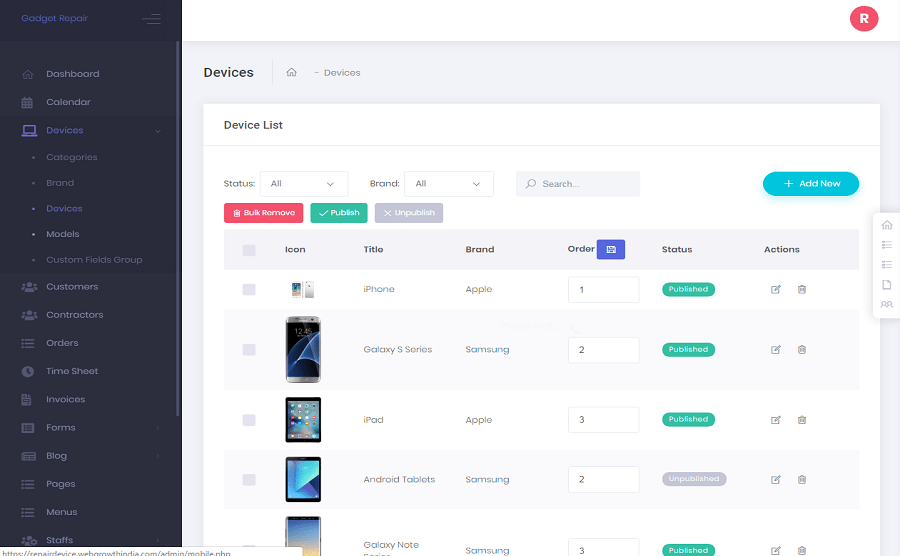Click the Unpublished badge for Android Tablets
Screen dimensions: 900x556
(x=694, y=479)
